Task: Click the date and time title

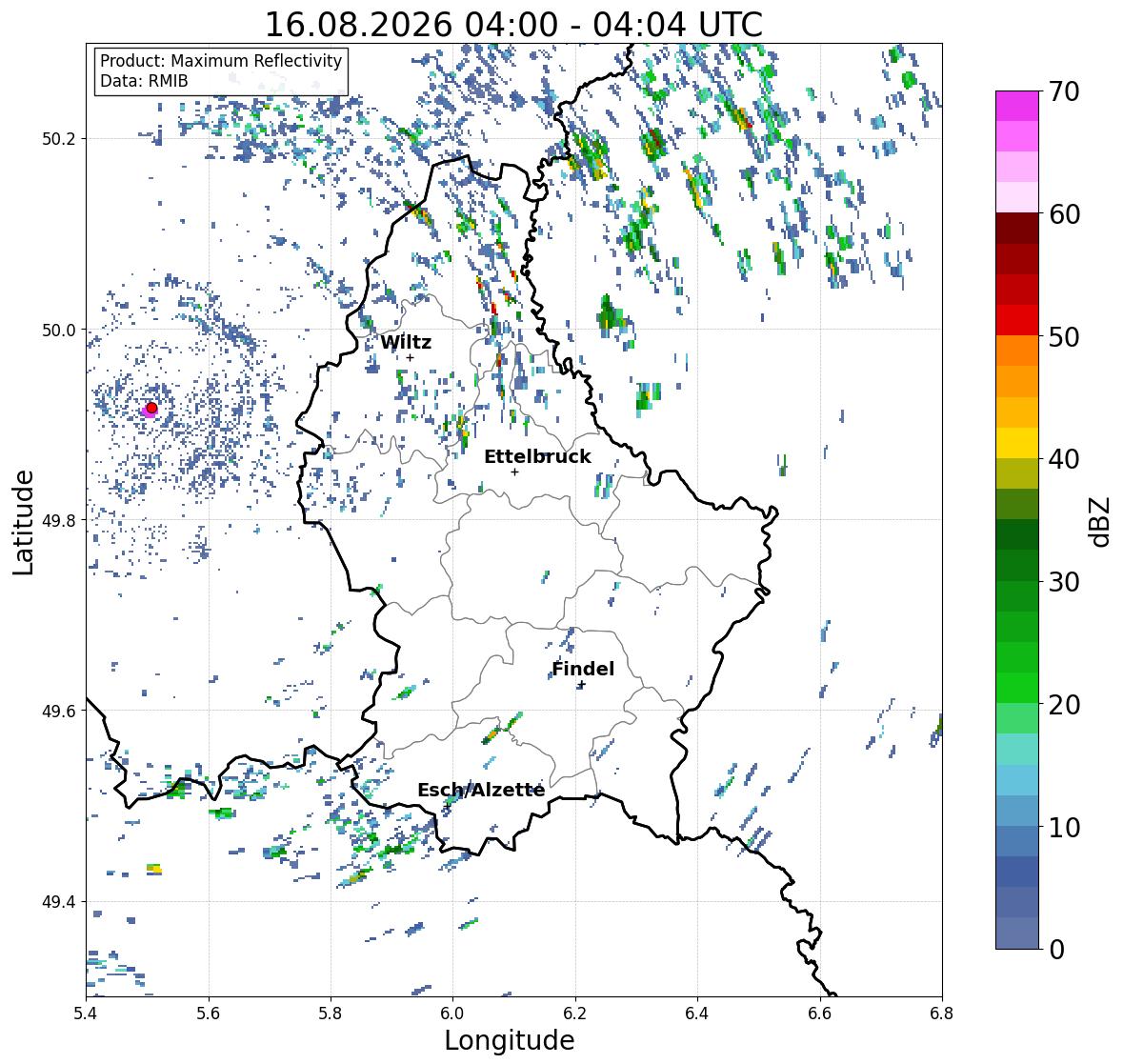Action: pyautogui.click(x=513, y=25)
